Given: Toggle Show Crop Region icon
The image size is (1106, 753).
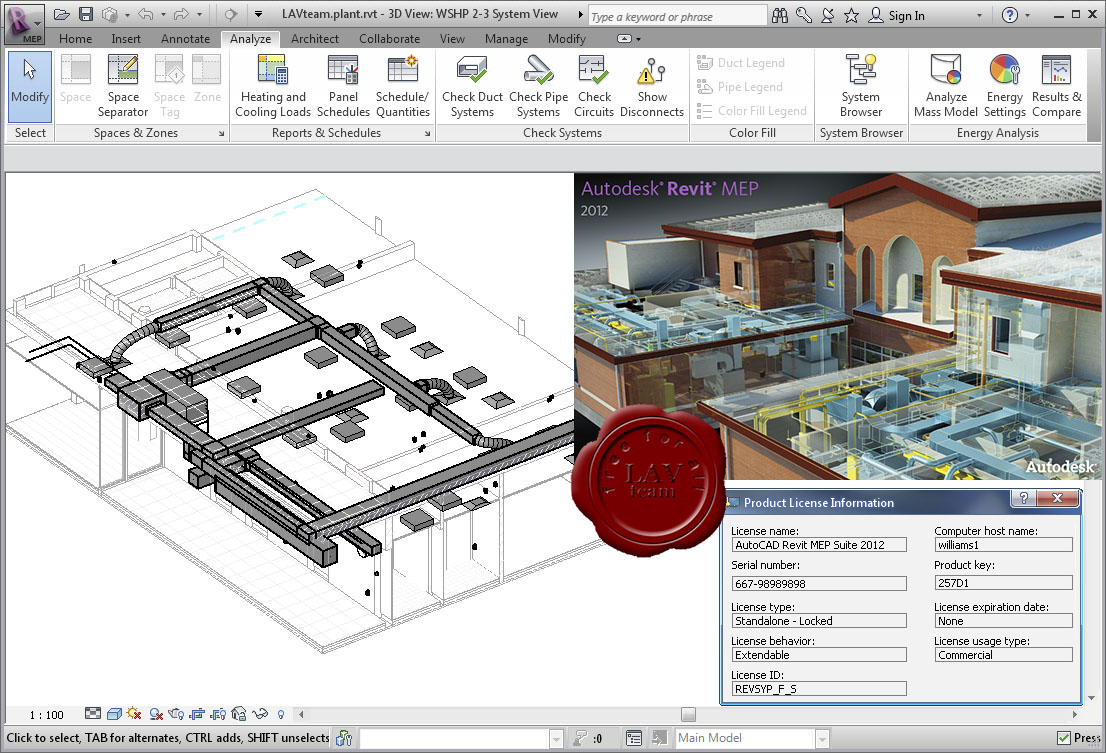Looking at the screenshot, I should 218,714.
